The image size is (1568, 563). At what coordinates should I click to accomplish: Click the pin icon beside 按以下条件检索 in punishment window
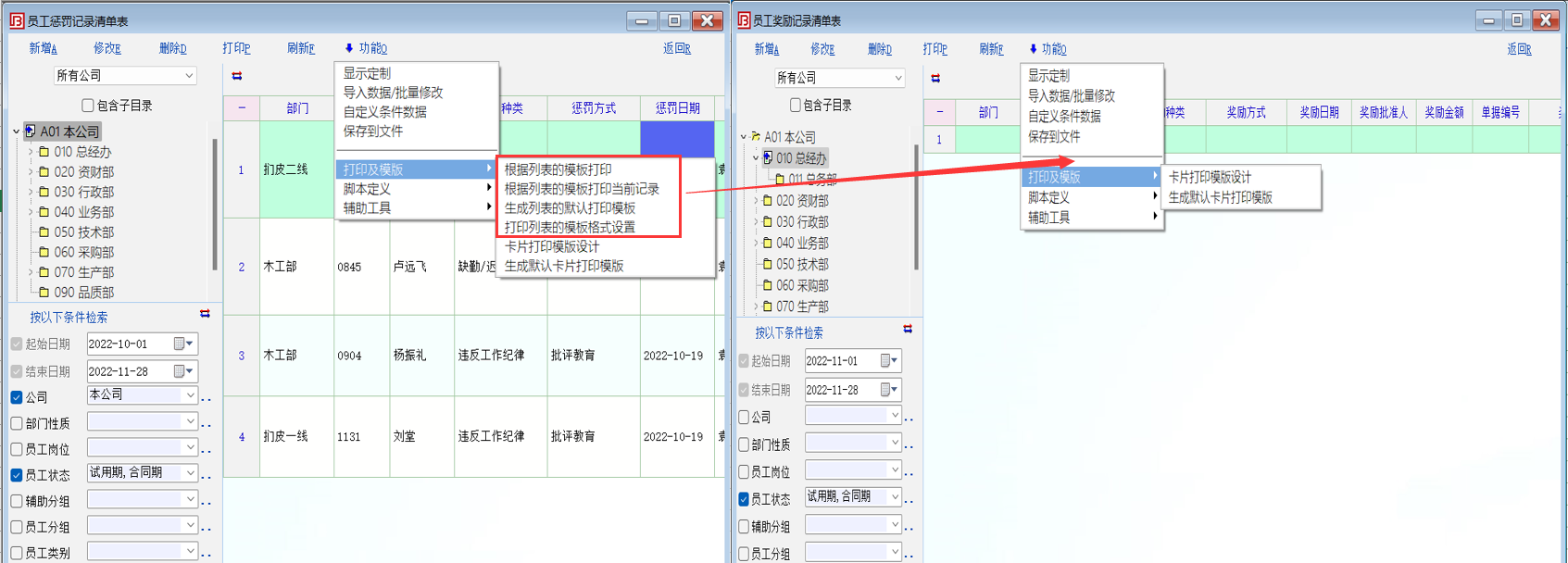(x=205, y=314)
